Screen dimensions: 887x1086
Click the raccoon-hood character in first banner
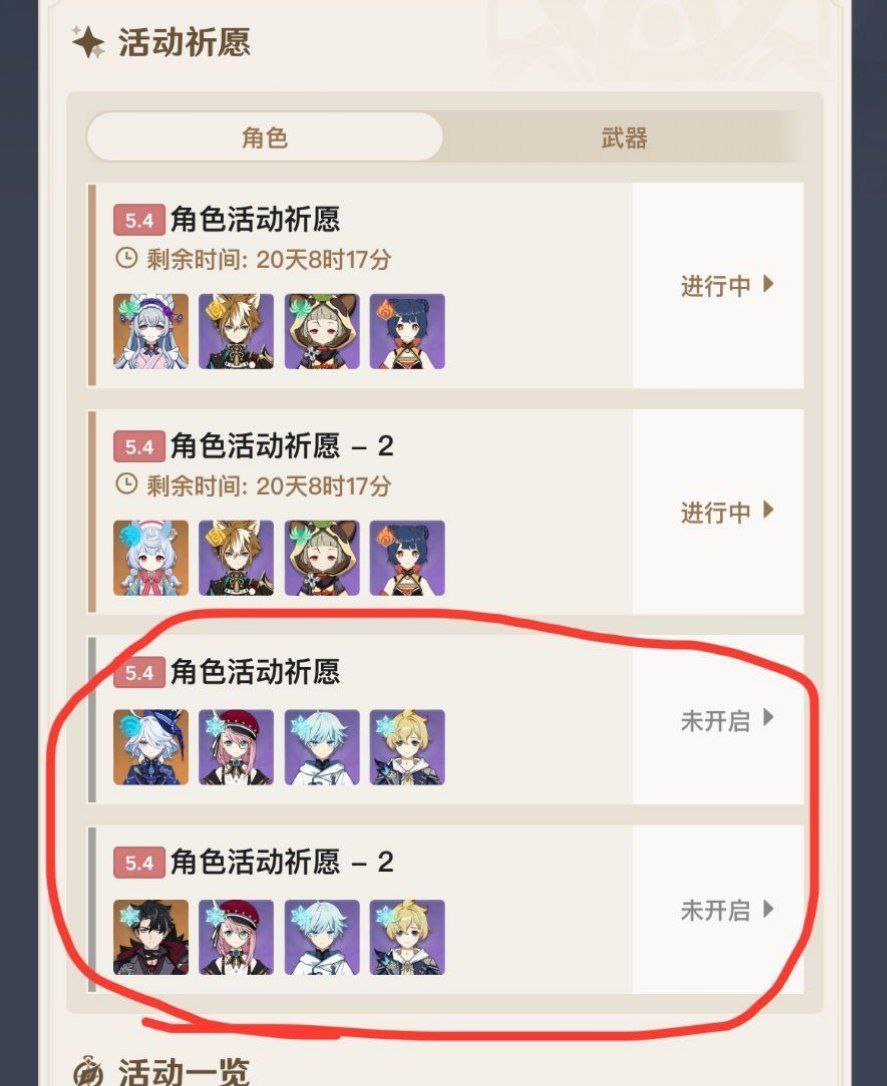coord(322,331)
